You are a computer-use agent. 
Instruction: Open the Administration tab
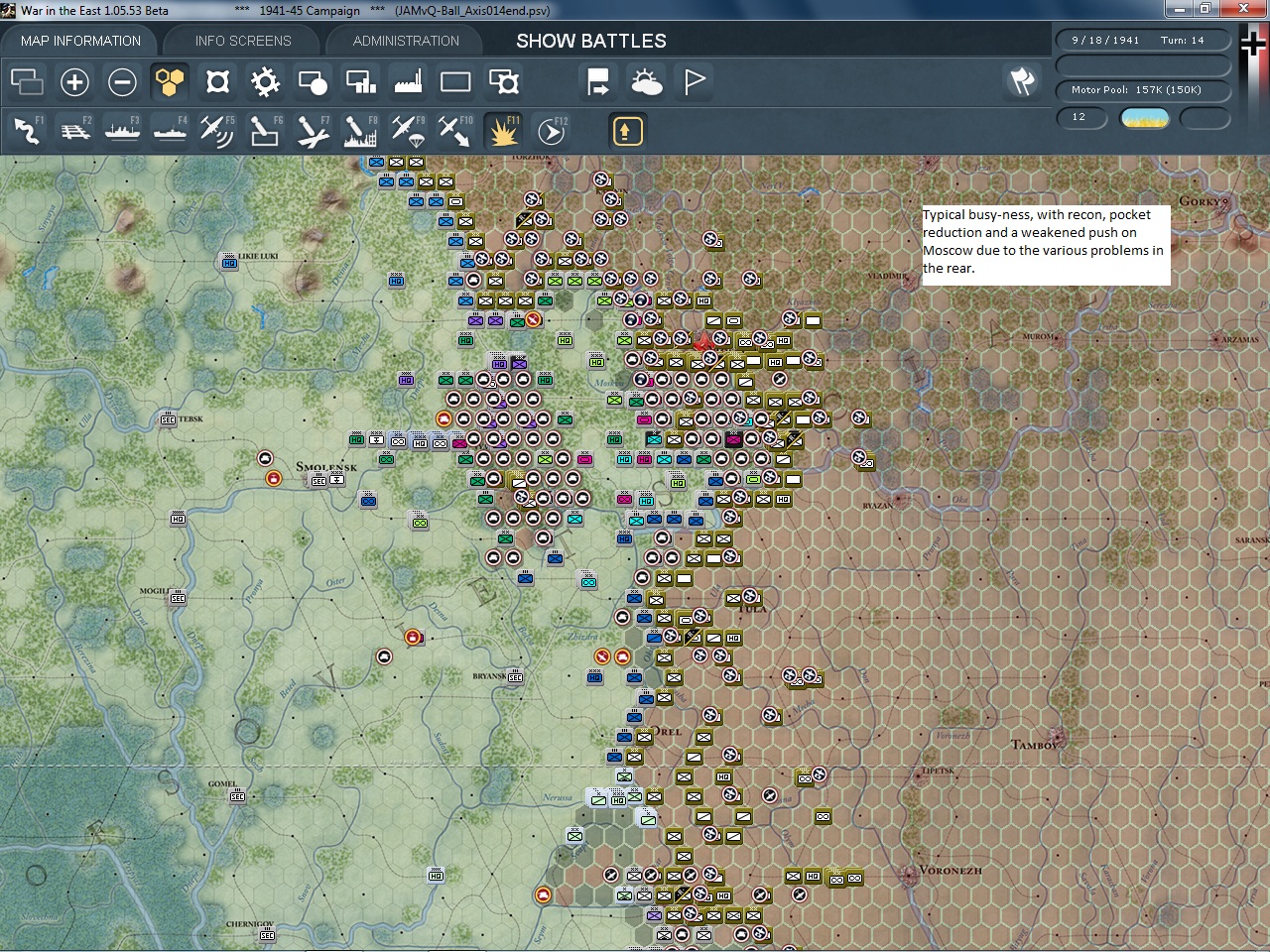click(406, 41)
